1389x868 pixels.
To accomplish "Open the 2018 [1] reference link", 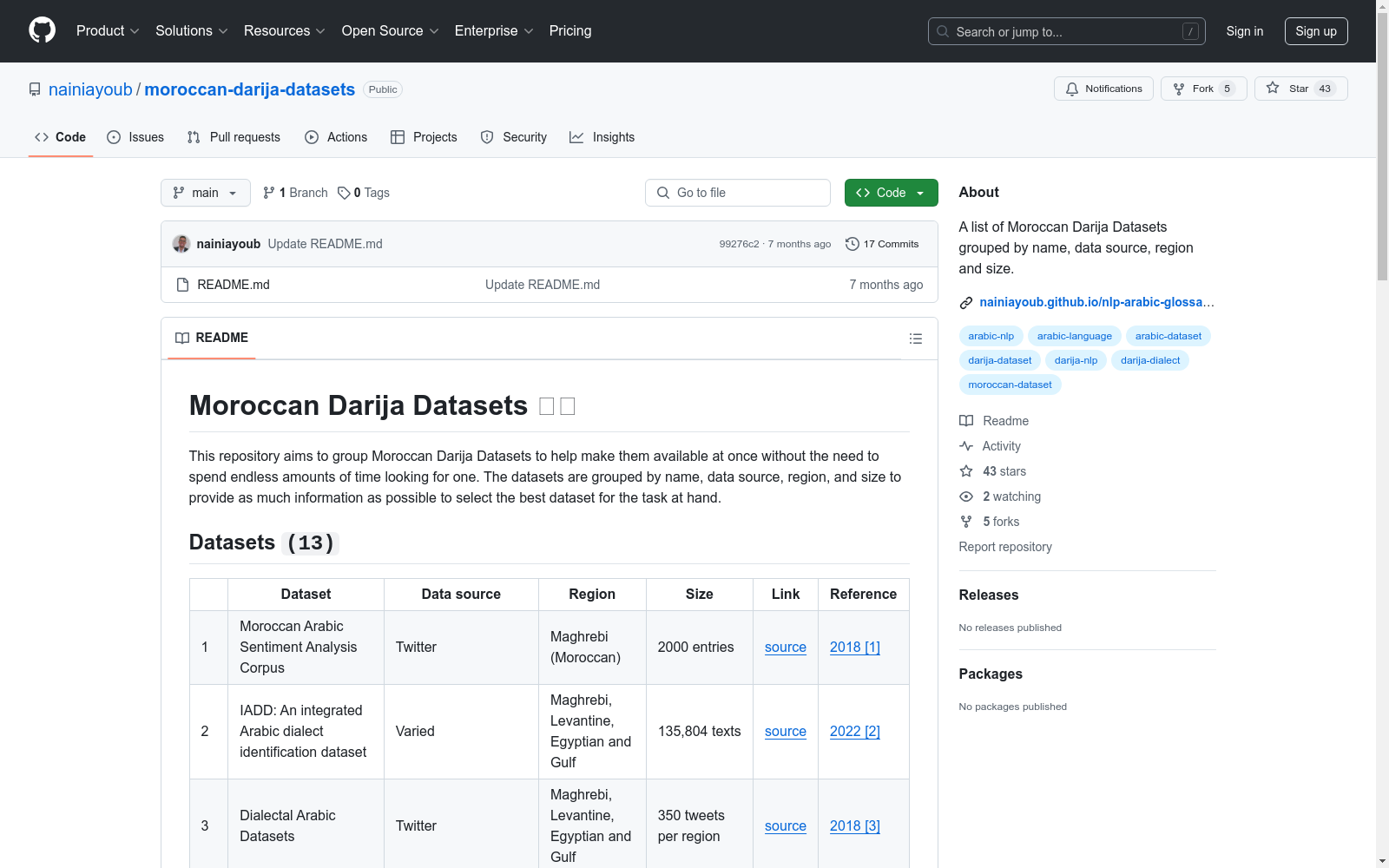I will coord(855,648).
